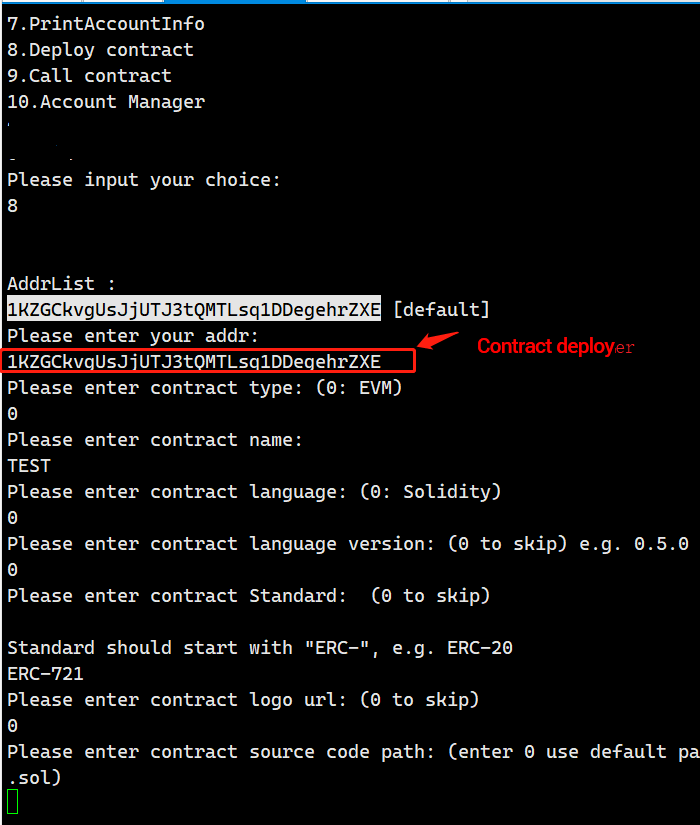Click the 'Please enter contract language version' prompt
The height and width of the screenshot is (825, 700).
[x=348, y=544]
